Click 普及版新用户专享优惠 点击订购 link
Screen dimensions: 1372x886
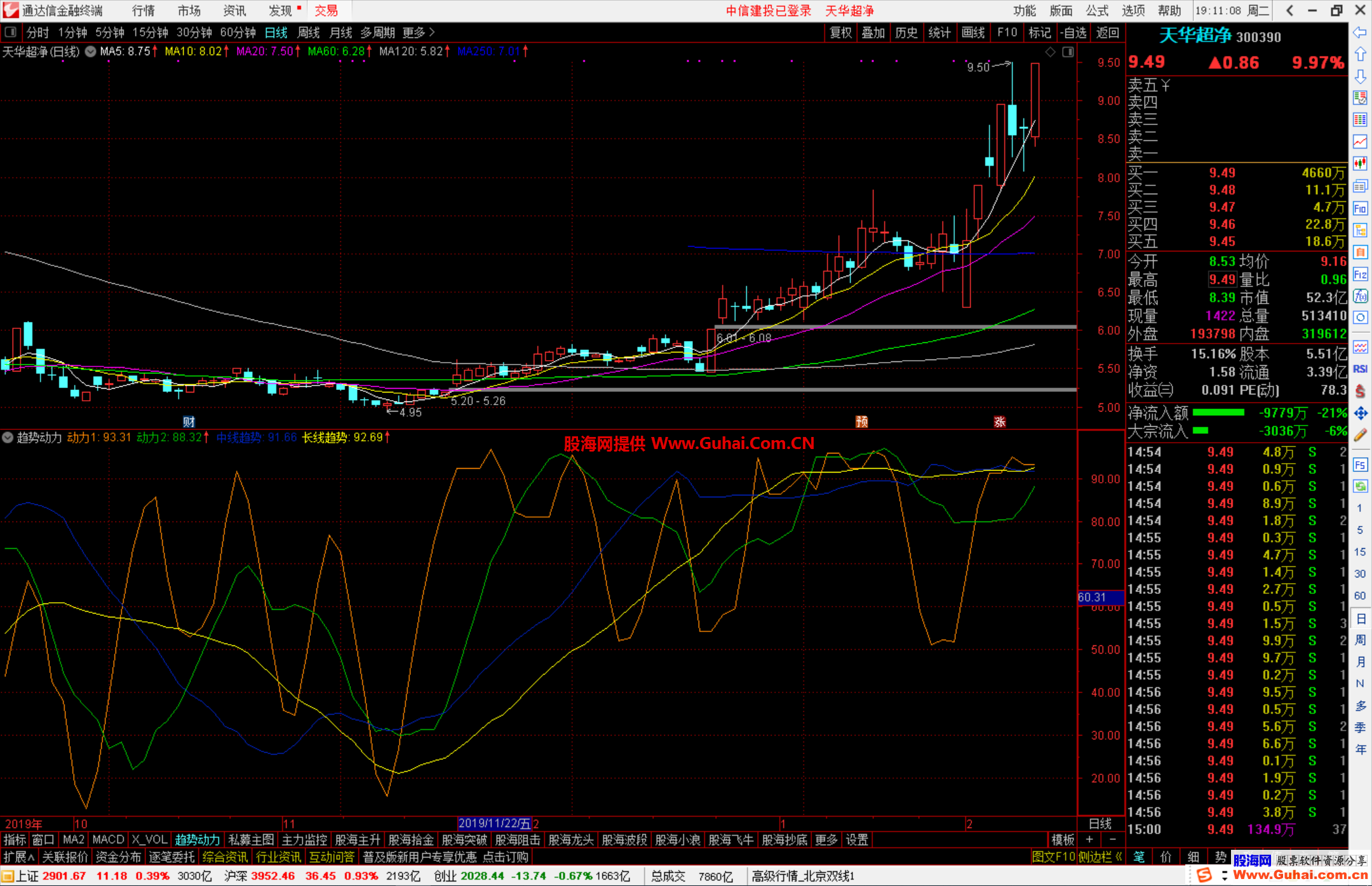[x=445, y=857]
